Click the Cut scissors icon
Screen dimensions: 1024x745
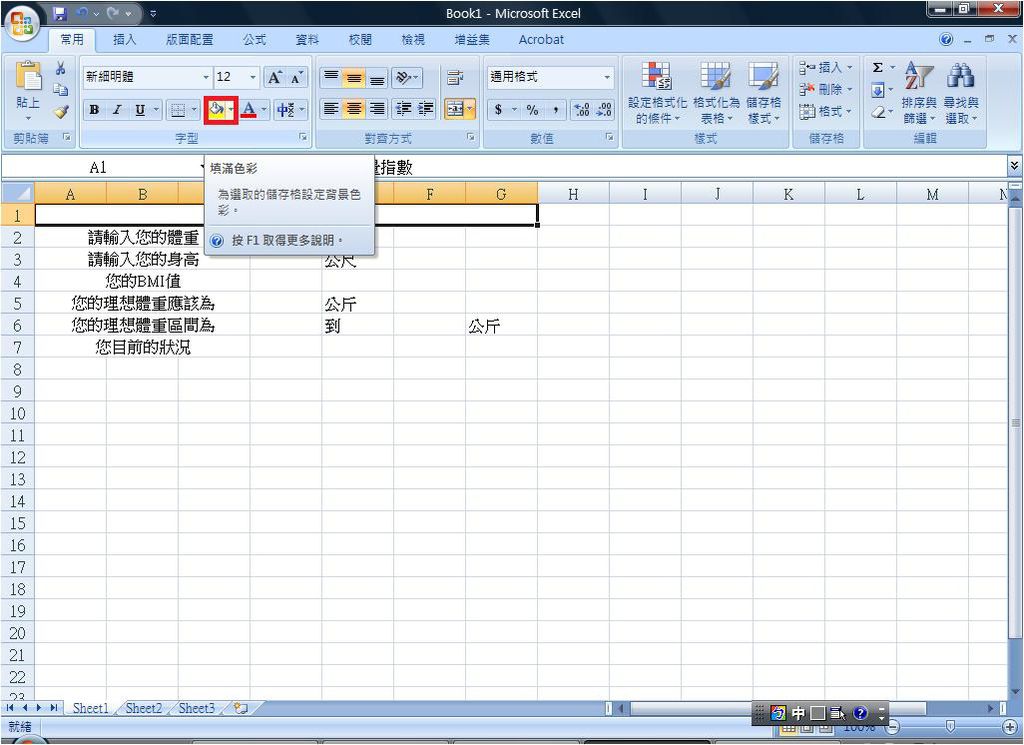pyautogui.click(x=61, y=69)
